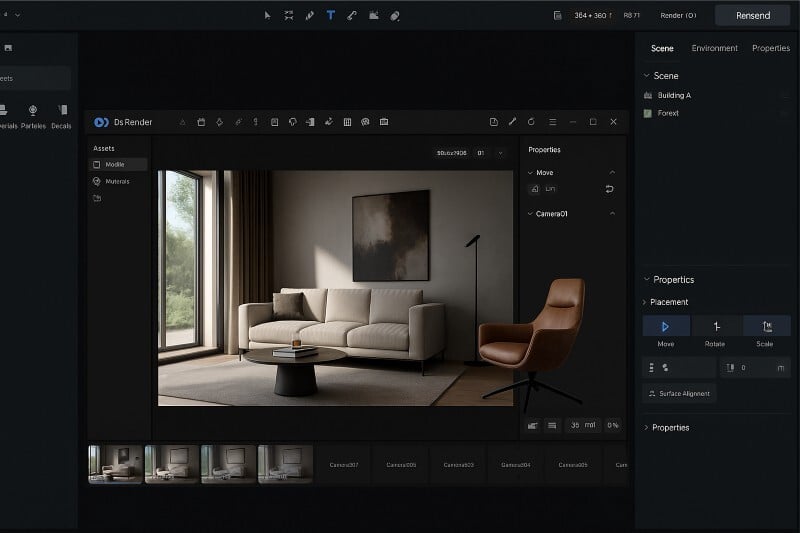Expand the Placement section
This screenshot has height=533, width=800.
(644, 302)
